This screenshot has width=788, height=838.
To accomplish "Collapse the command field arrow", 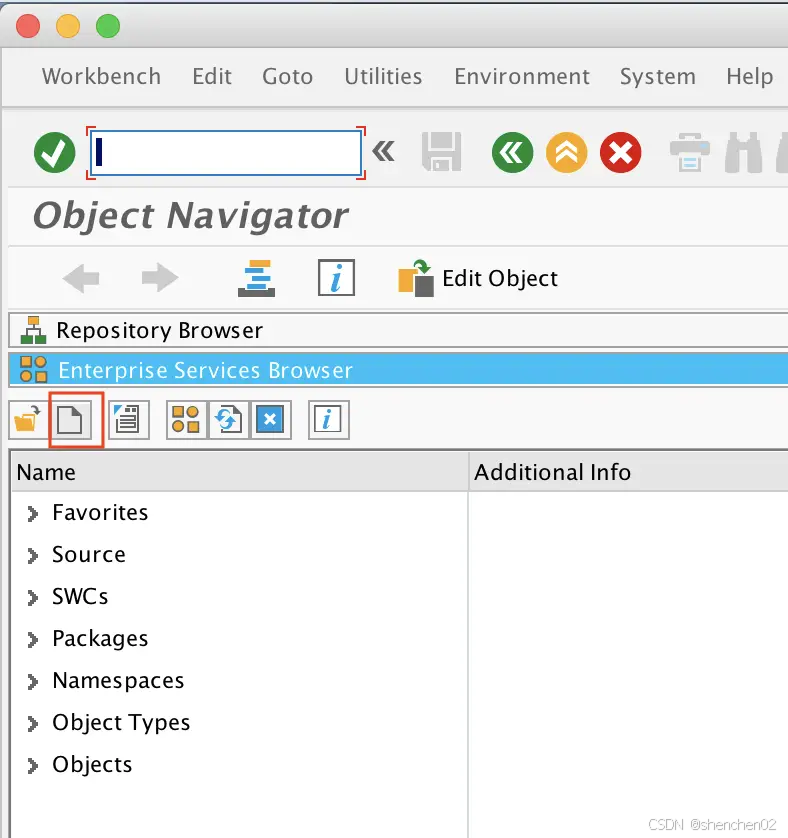I will coord(383,151).
